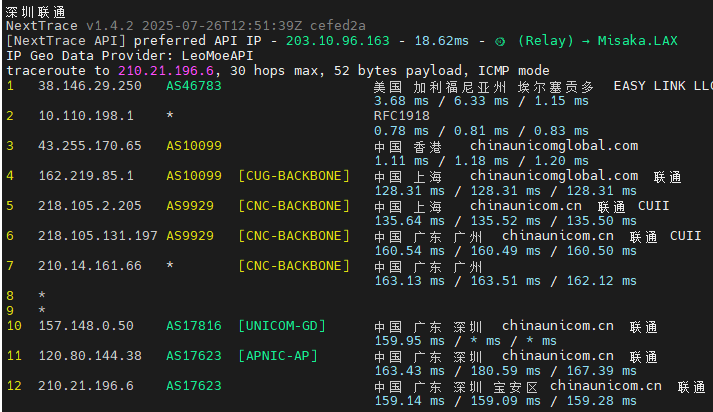Image resolution: width=713 pixels, height=412 pixels.
Task: Click 中国 香港 location on hop 3
Action: (x=408, y=147)
